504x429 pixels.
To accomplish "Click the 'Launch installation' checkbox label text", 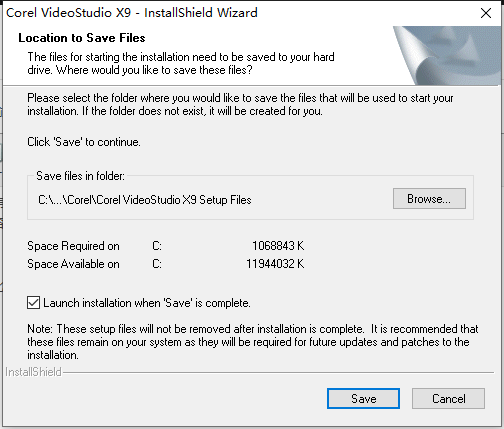I will pos(147,303).
